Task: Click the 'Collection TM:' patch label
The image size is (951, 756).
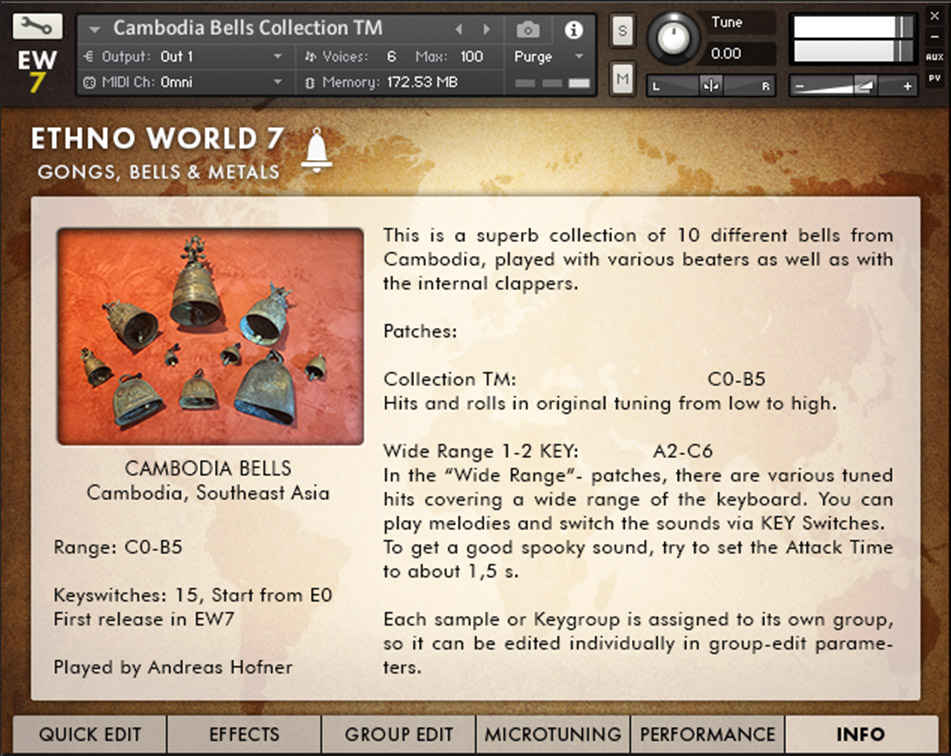Action: pyautogui.click(x=449, y=379)
